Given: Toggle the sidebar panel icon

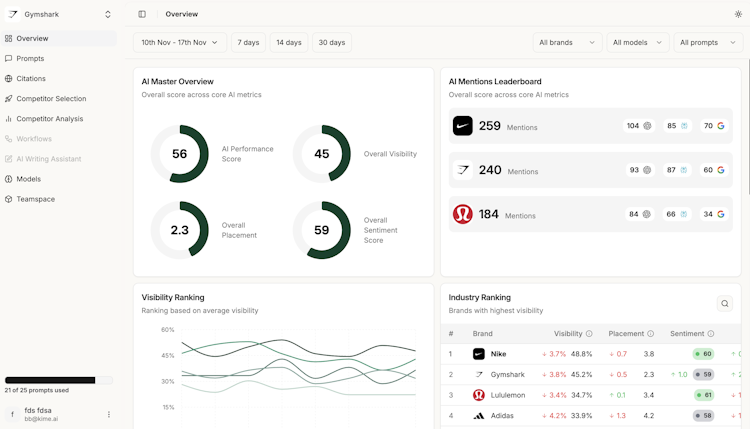Looking at the screenshot, I should click(142, 14).
